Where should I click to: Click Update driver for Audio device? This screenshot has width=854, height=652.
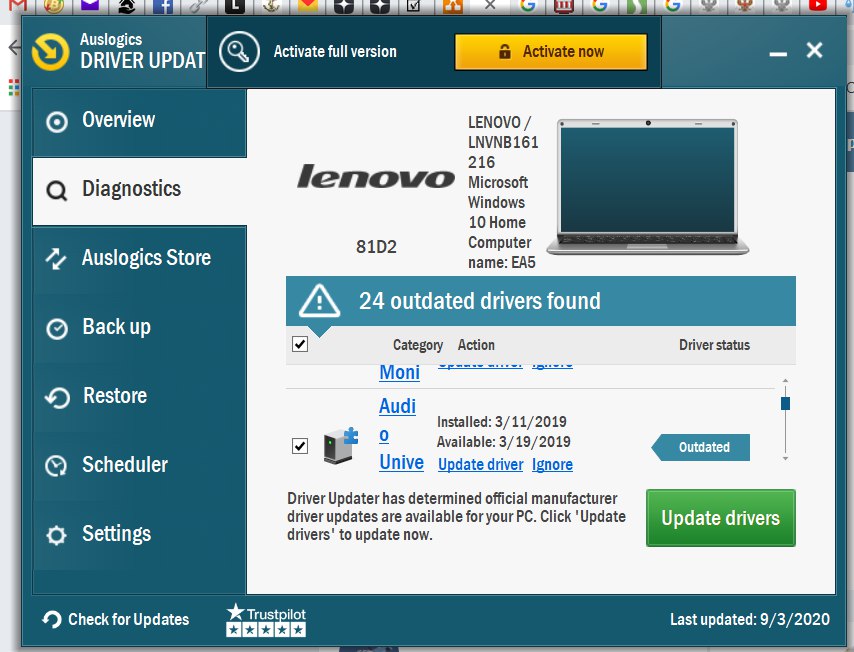[480, 464]
